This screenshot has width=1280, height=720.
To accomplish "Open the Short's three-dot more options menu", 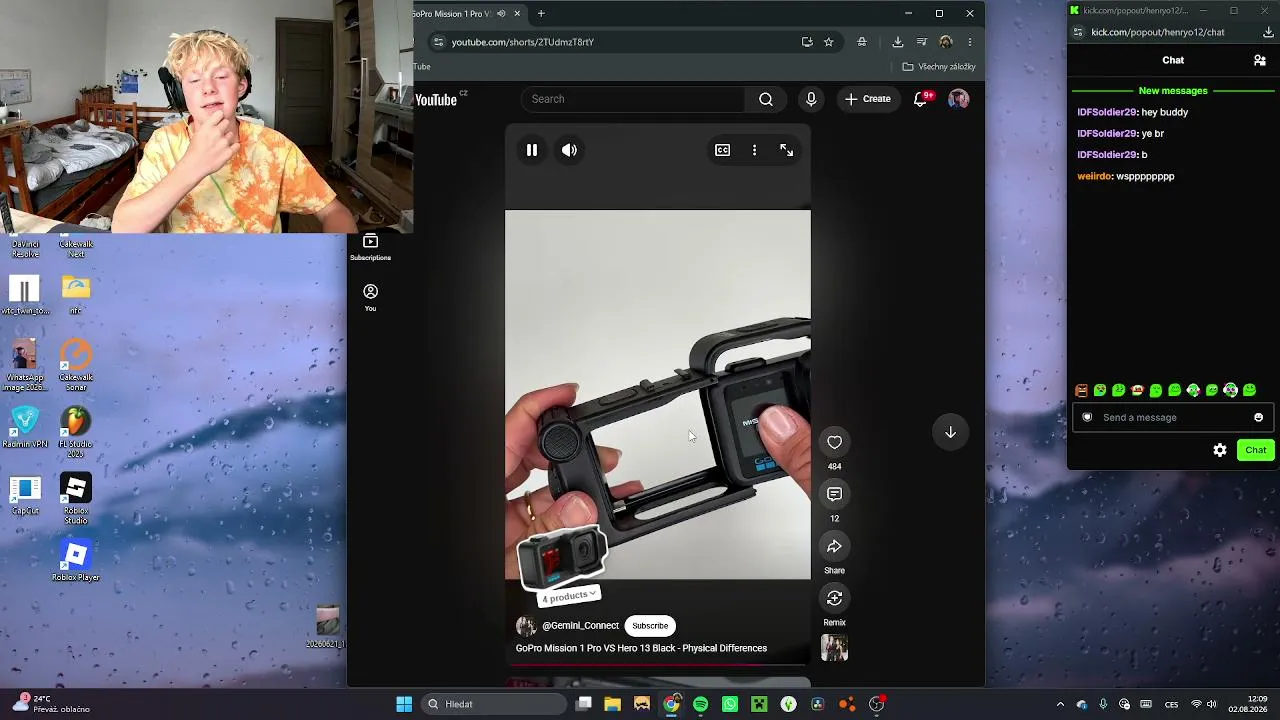I will [x=754, y=150].
